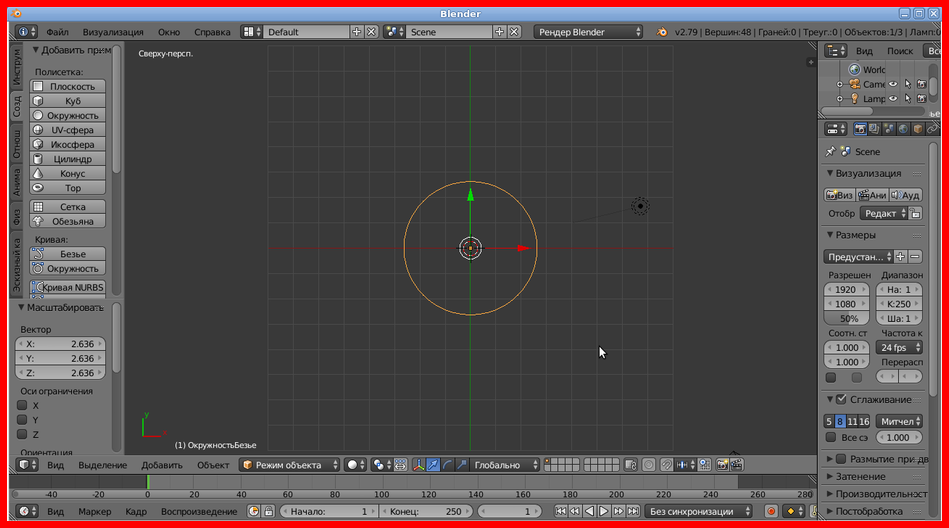949x528 pixels.
Task: Delete the Default screen layout
Action: click(x=371, y=32)
